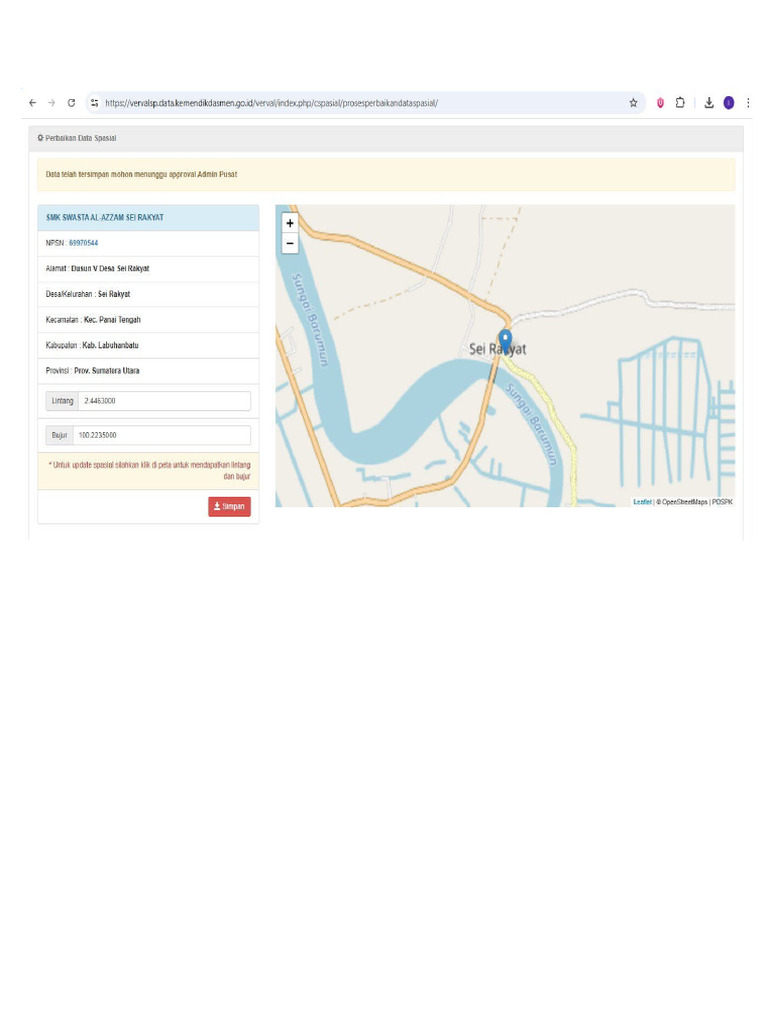
Task: Open the extensions puzzle icon
Action: [x=680, y=103]
